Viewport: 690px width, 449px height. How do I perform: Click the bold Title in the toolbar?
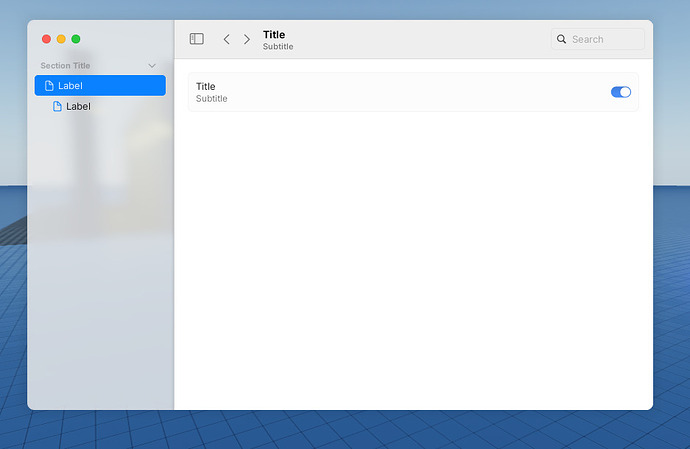(x=274, y=34)
